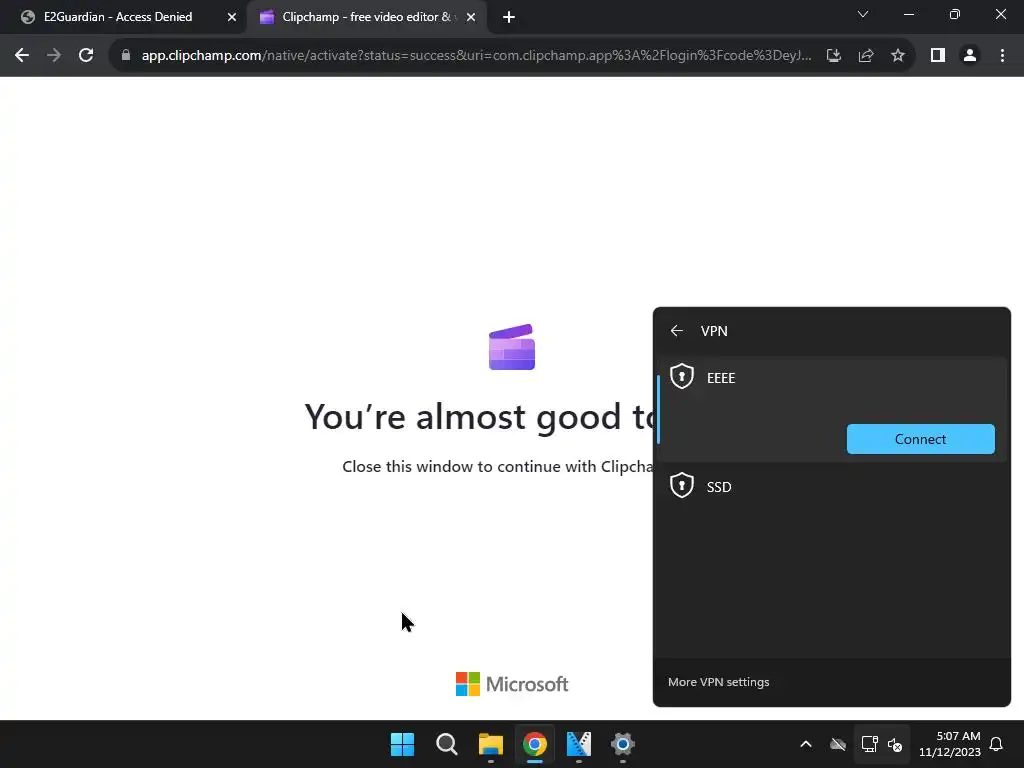This screenshot has width=1024, height=768.
Task: Click the VPN flyout title
Action: (x=714, y=331)
